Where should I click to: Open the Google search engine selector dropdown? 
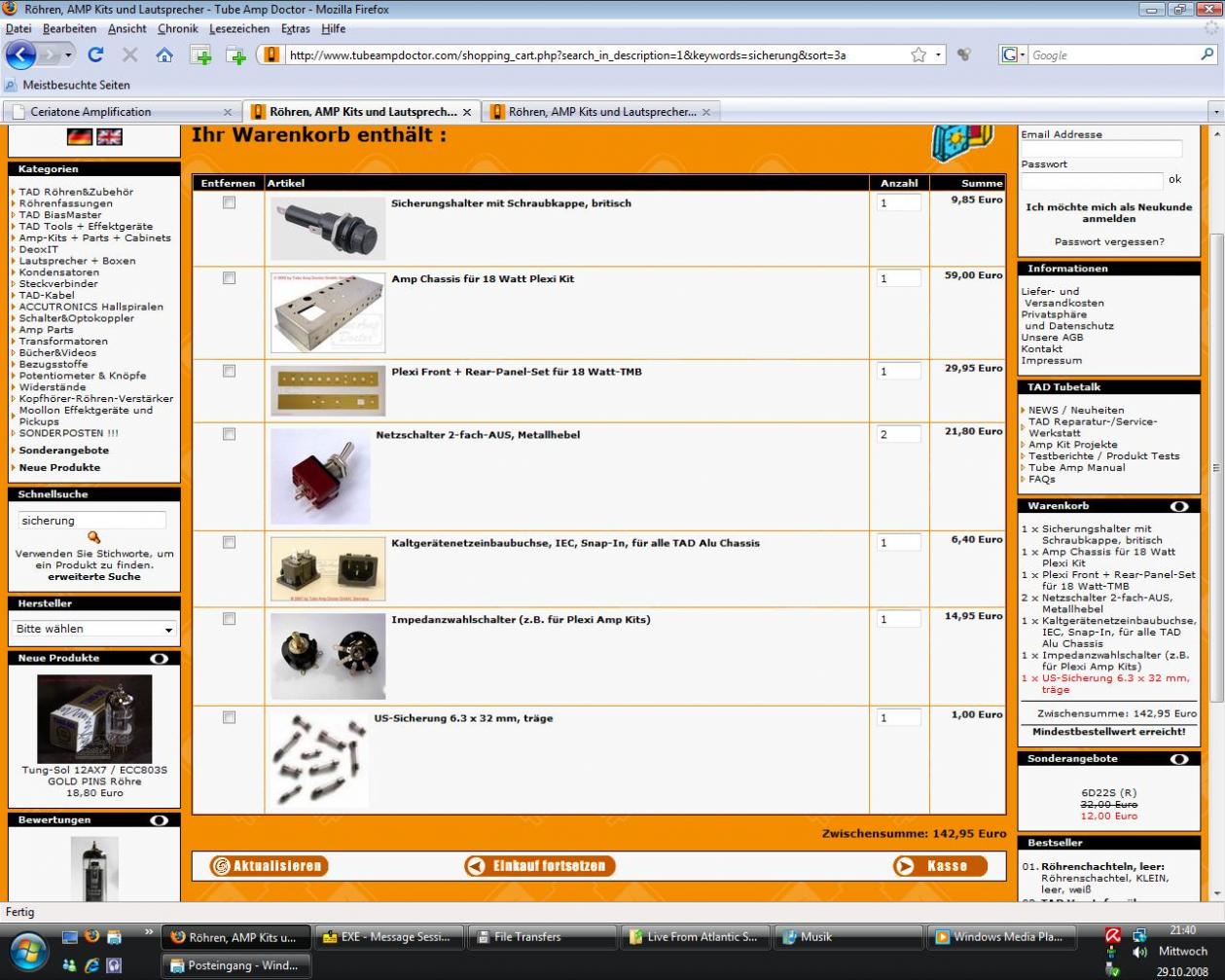tap(1013, 55)
